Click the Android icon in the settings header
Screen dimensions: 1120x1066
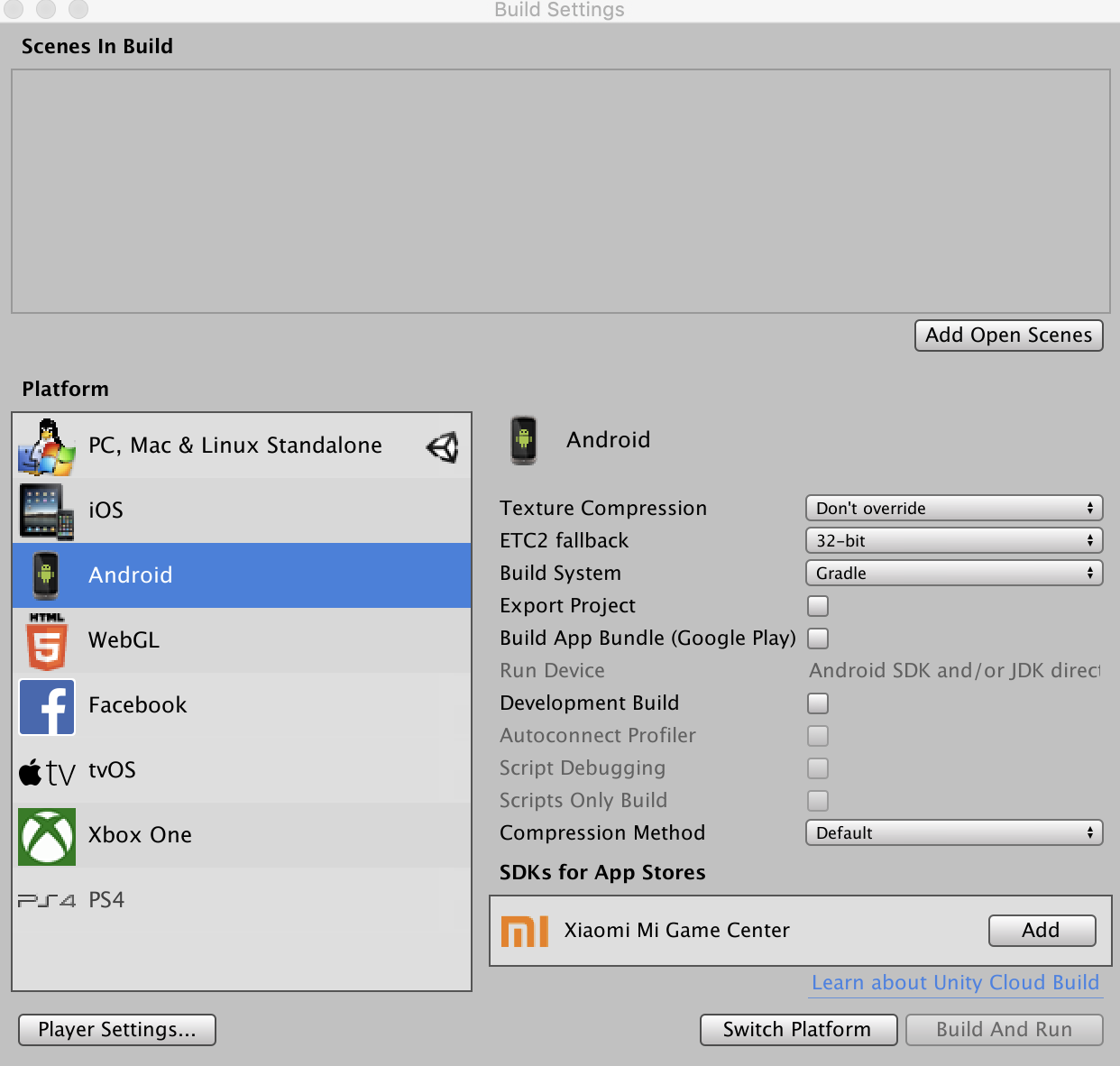point(524,440)
